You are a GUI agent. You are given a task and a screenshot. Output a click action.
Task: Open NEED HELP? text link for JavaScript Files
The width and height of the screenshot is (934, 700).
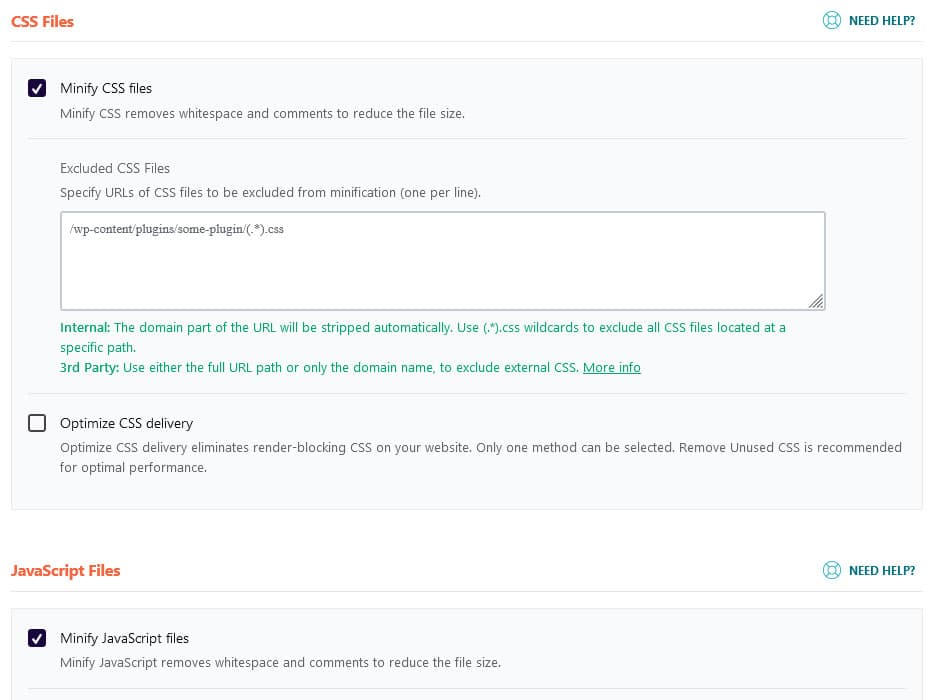(x=881, y=570)
